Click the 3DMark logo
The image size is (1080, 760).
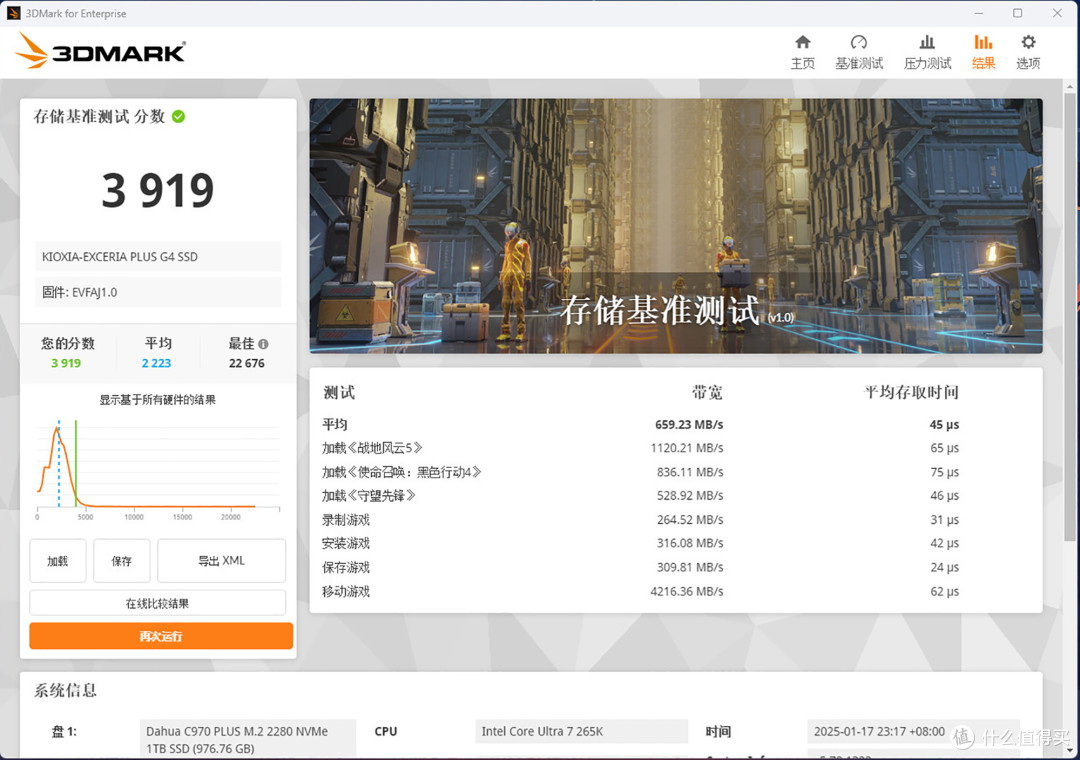(101, 52)
